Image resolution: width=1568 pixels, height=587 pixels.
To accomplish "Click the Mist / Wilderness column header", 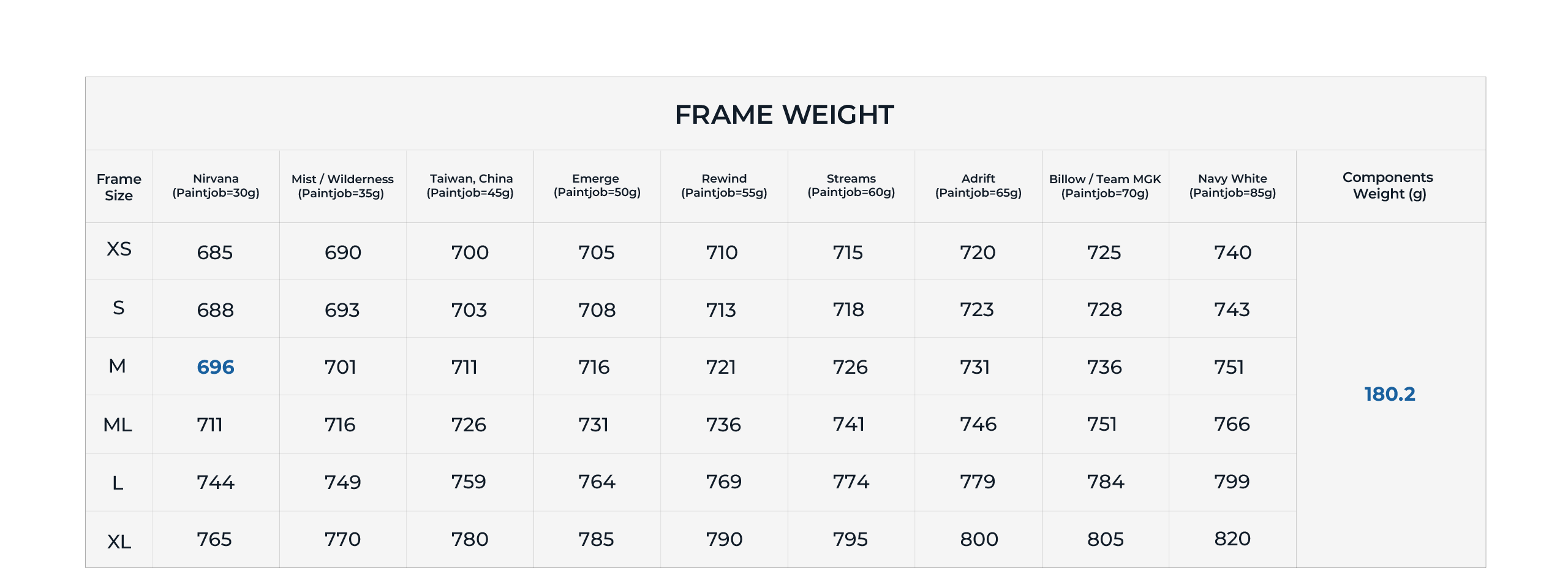I will (x=342, y=186).
